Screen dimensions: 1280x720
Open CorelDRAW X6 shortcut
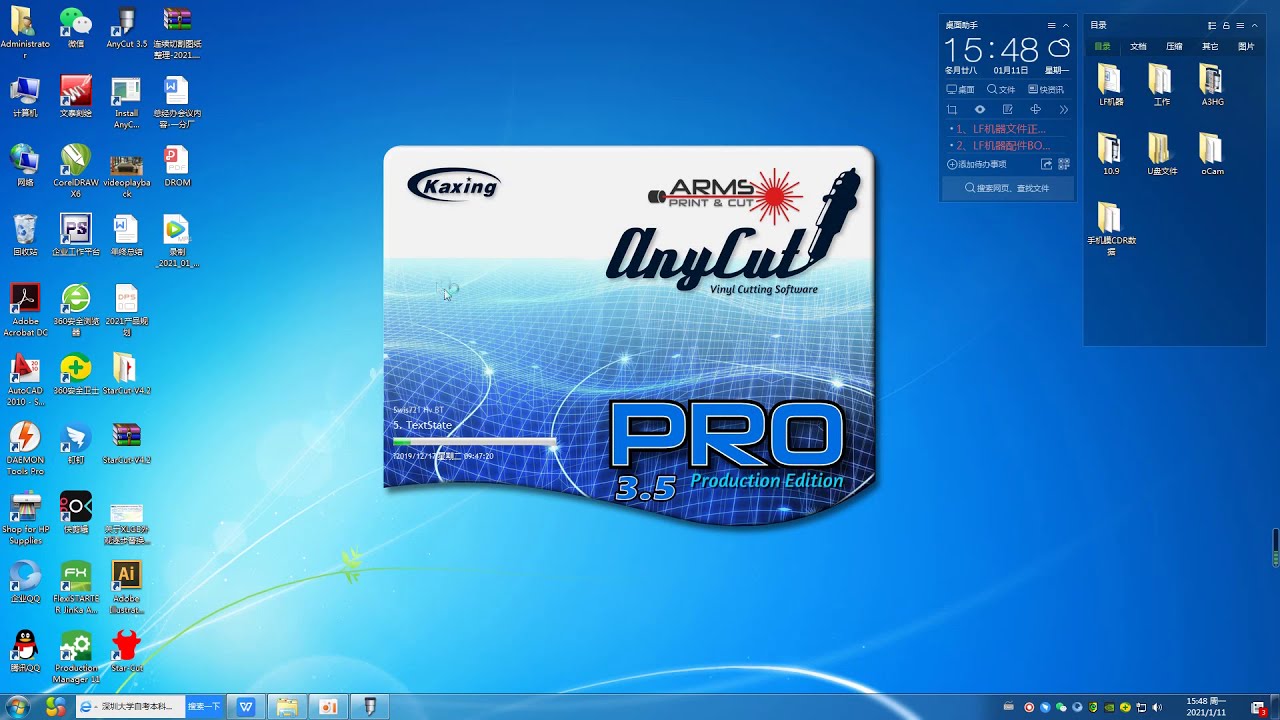[x=76, y=171]
